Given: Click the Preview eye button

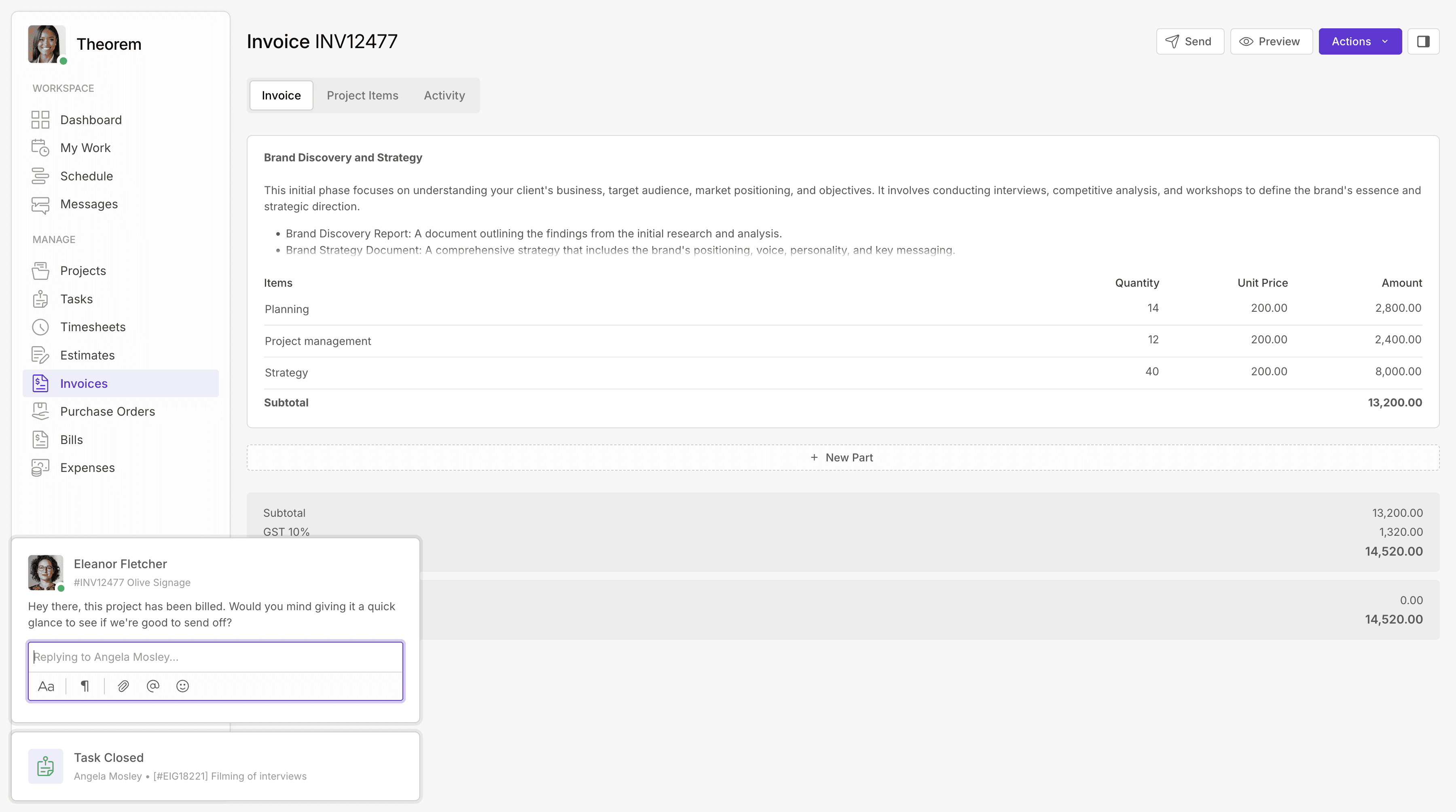Looking at the screenshot, I should (1271, 41).
